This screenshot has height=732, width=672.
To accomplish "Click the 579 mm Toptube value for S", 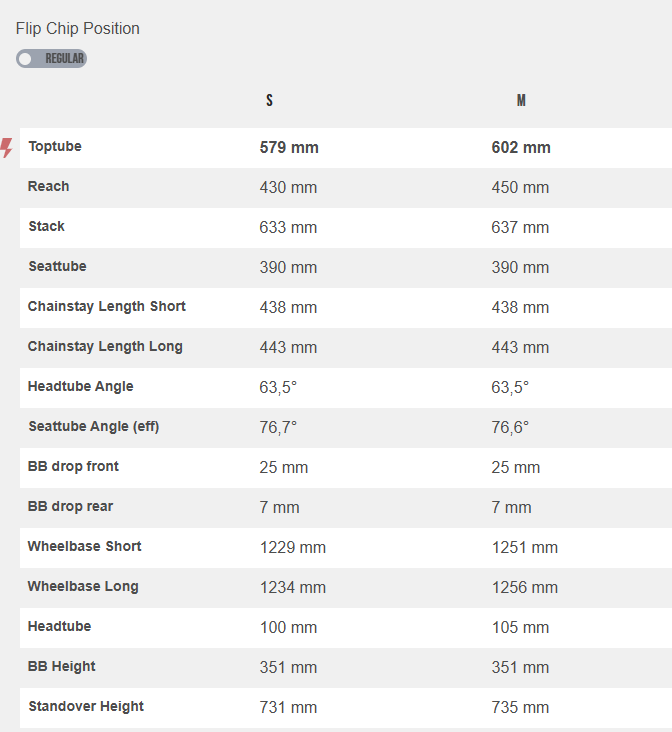I will pos(289,148).
